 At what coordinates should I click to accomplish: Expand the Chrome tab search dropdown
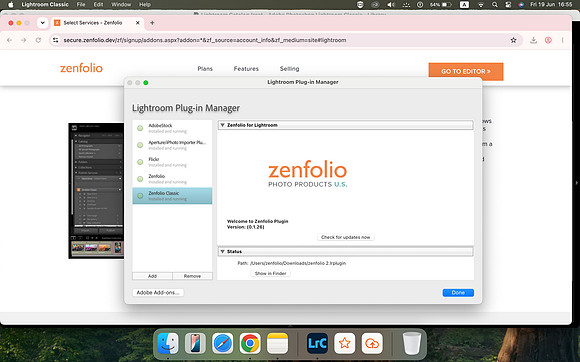coord(43,23)
